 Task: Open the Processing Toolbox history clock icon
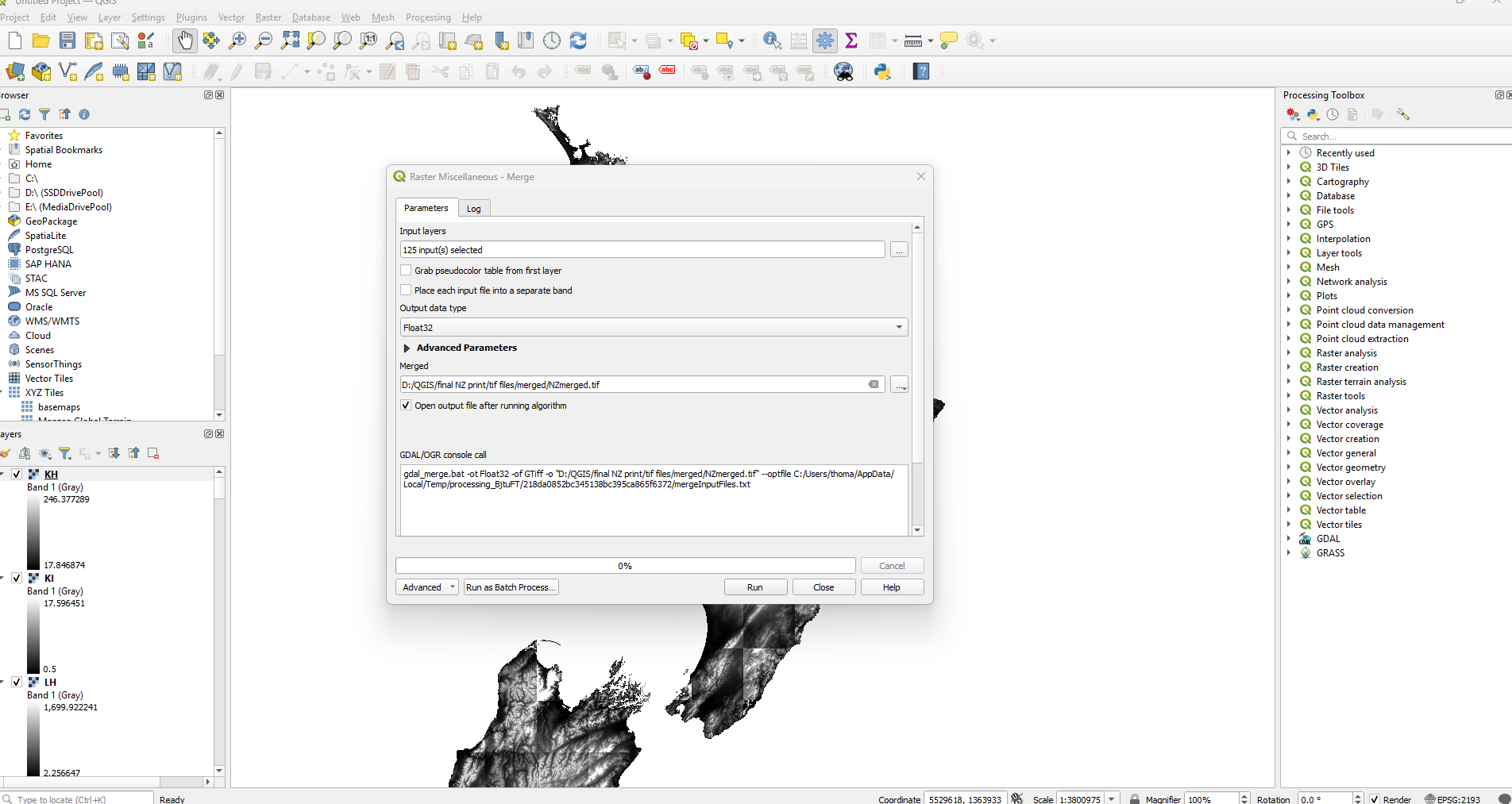1333,114
